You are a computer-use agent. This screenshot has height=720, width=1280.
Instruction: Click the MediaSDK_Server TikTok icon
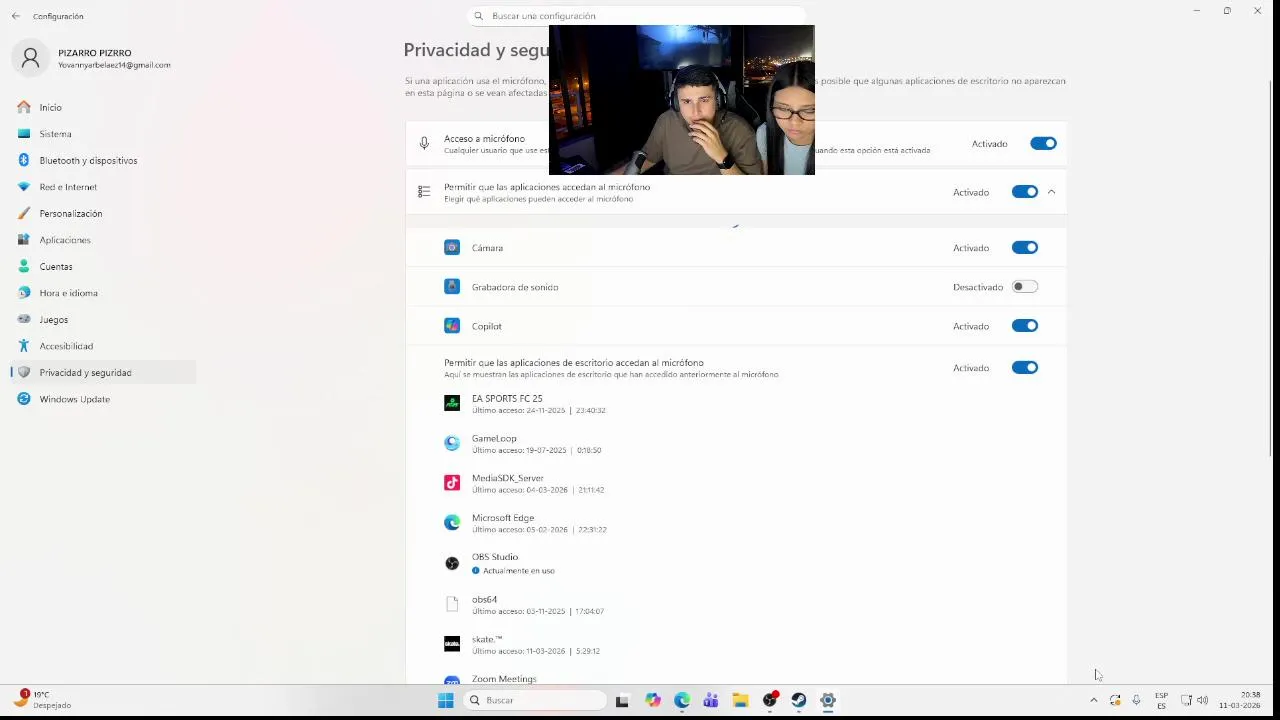click(x=452, y=483)
